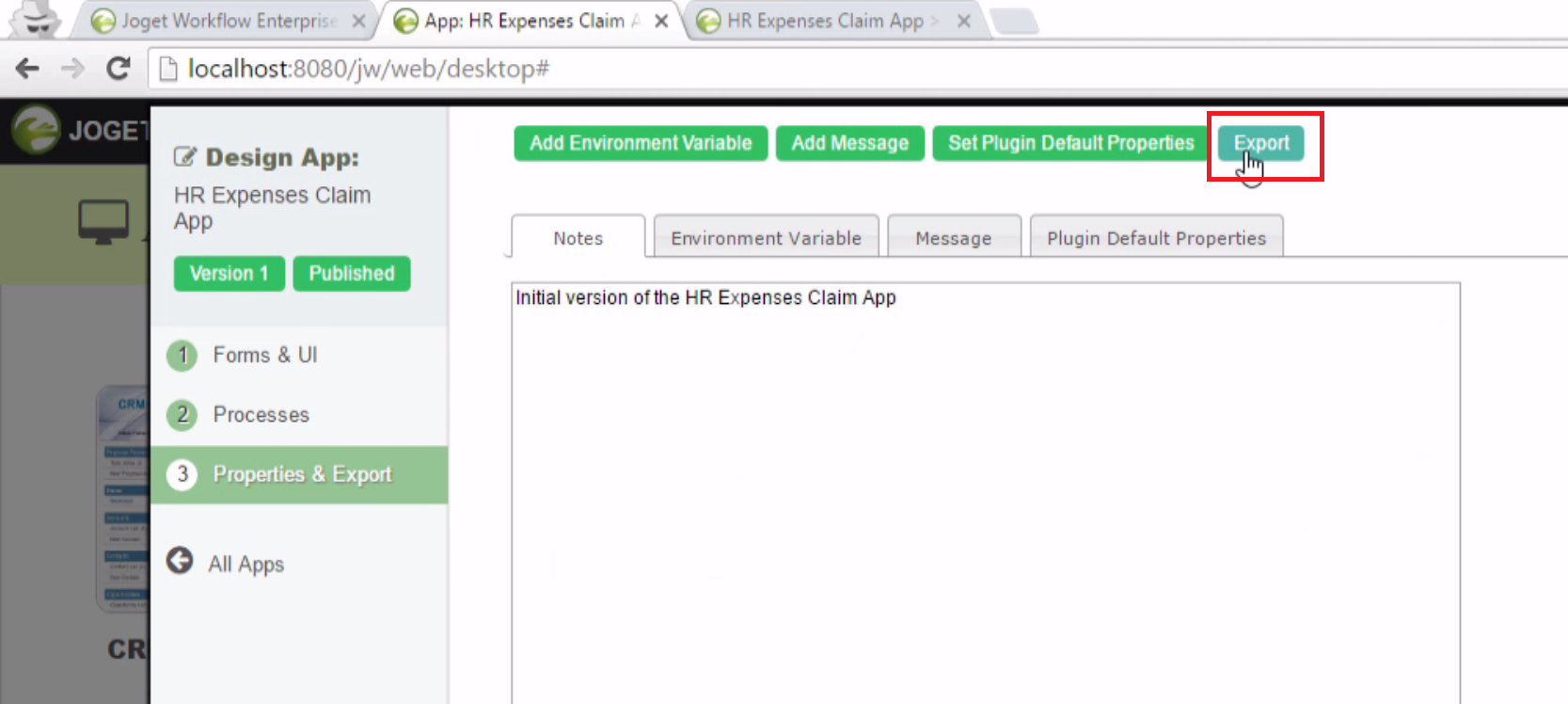
Task: Switch to the Environment Variable tab
Action: click(x=766, y=238)
